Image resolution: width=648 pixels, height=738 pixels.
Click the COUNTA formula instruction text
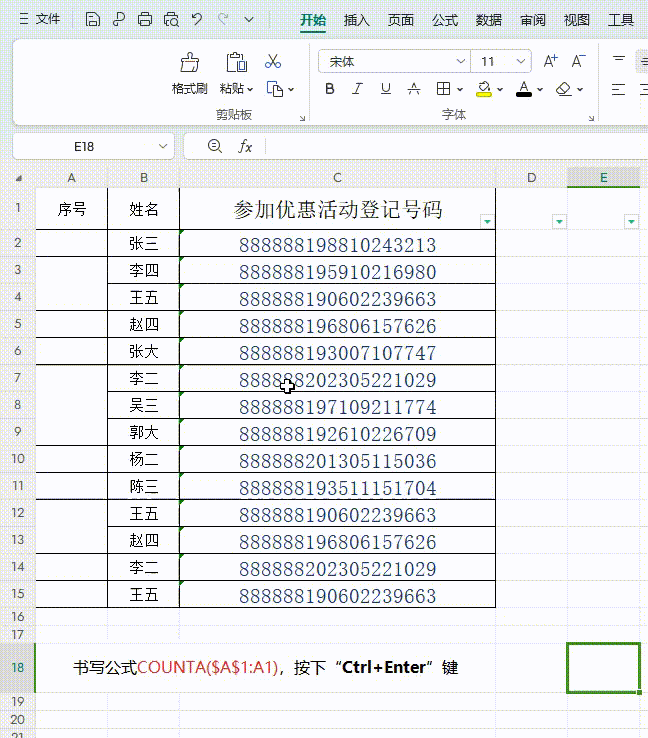pos(266,667)
